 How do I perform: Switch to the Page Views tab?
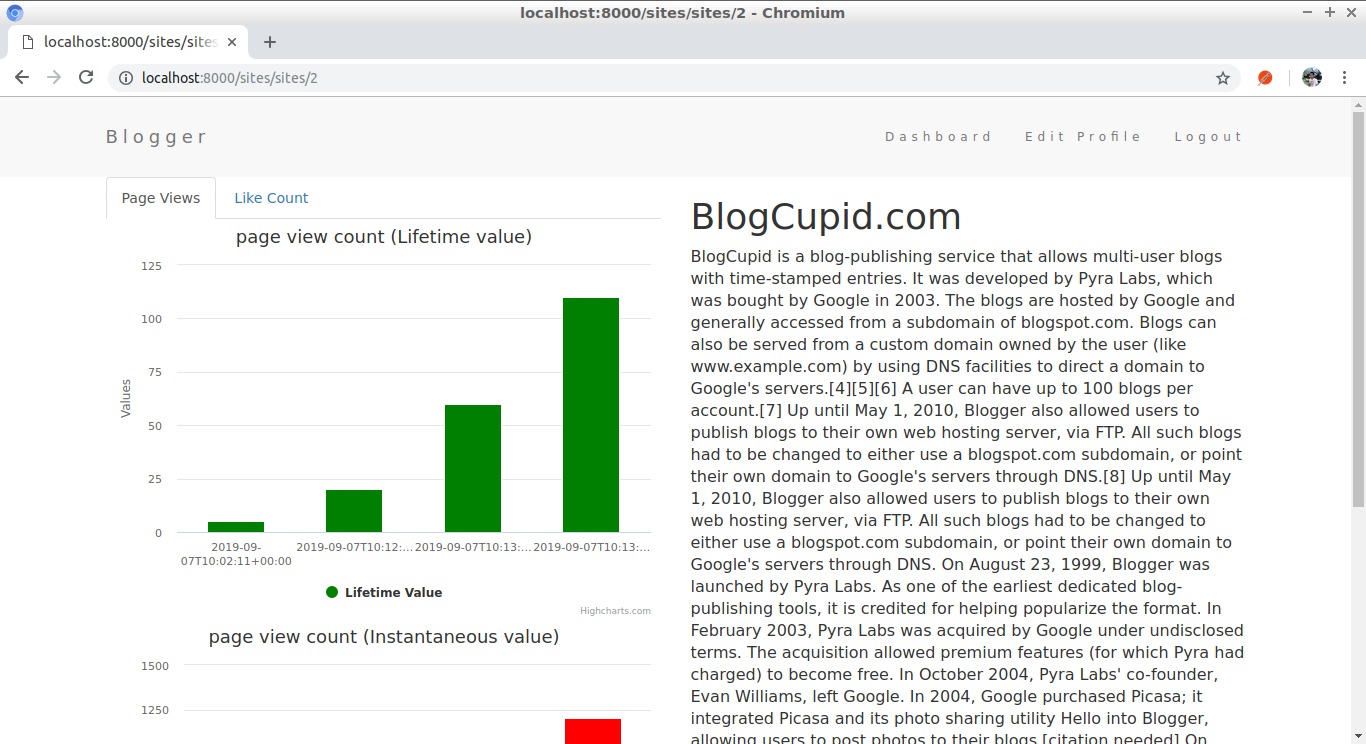click(161, 198)
